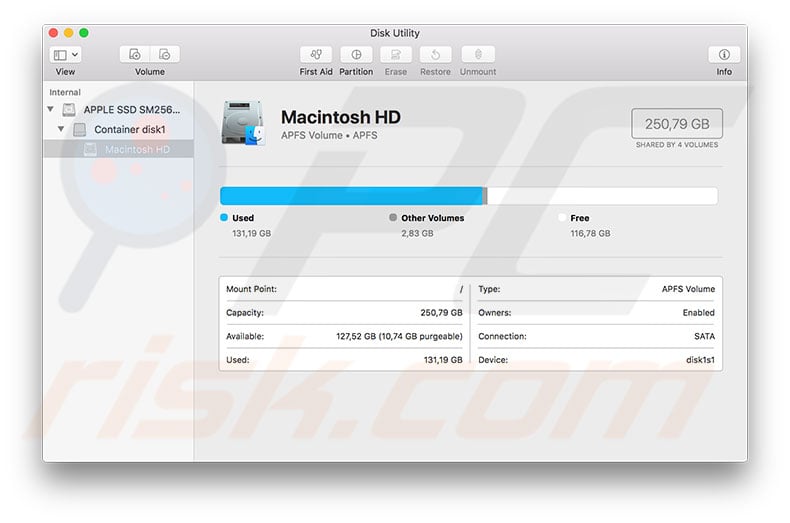790x523 pixels.
Task: Click the white free-space portion of bar
Action: coord(603,196)
